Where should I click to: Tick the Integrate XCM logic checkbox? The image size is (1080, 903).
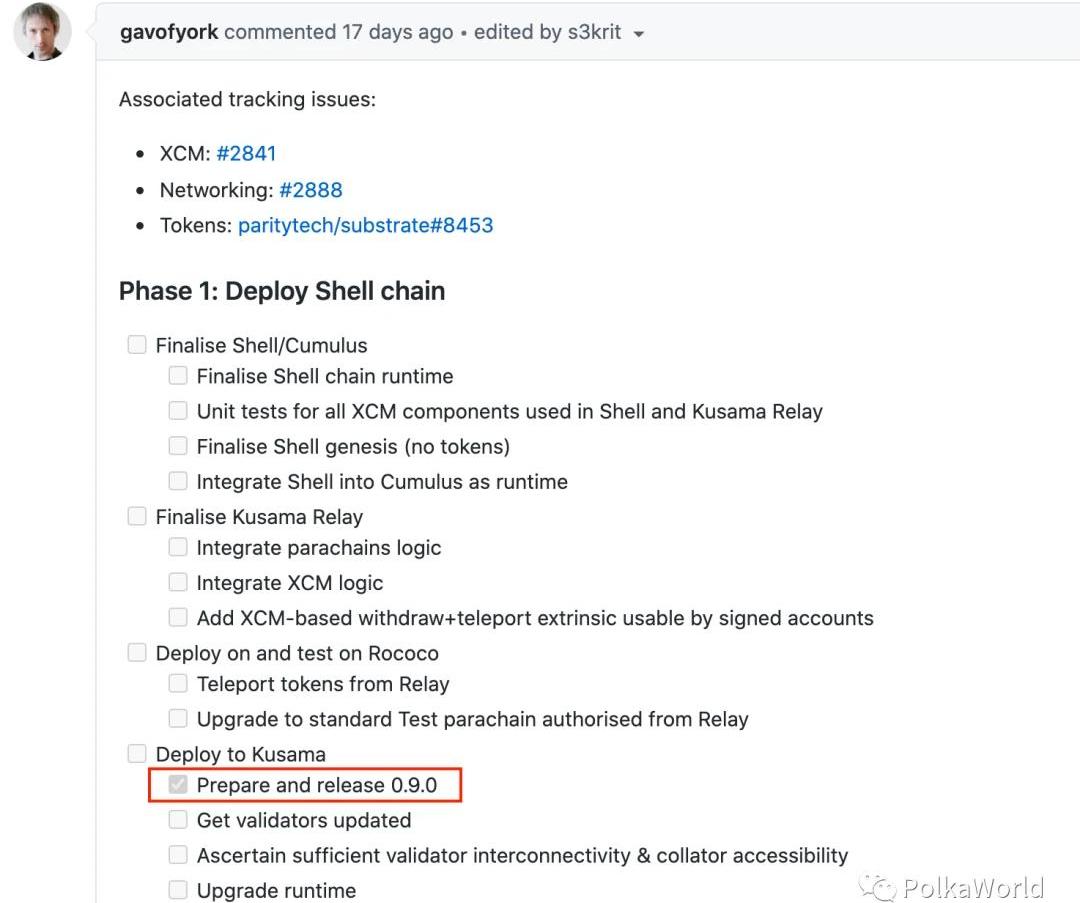point(178,583)
